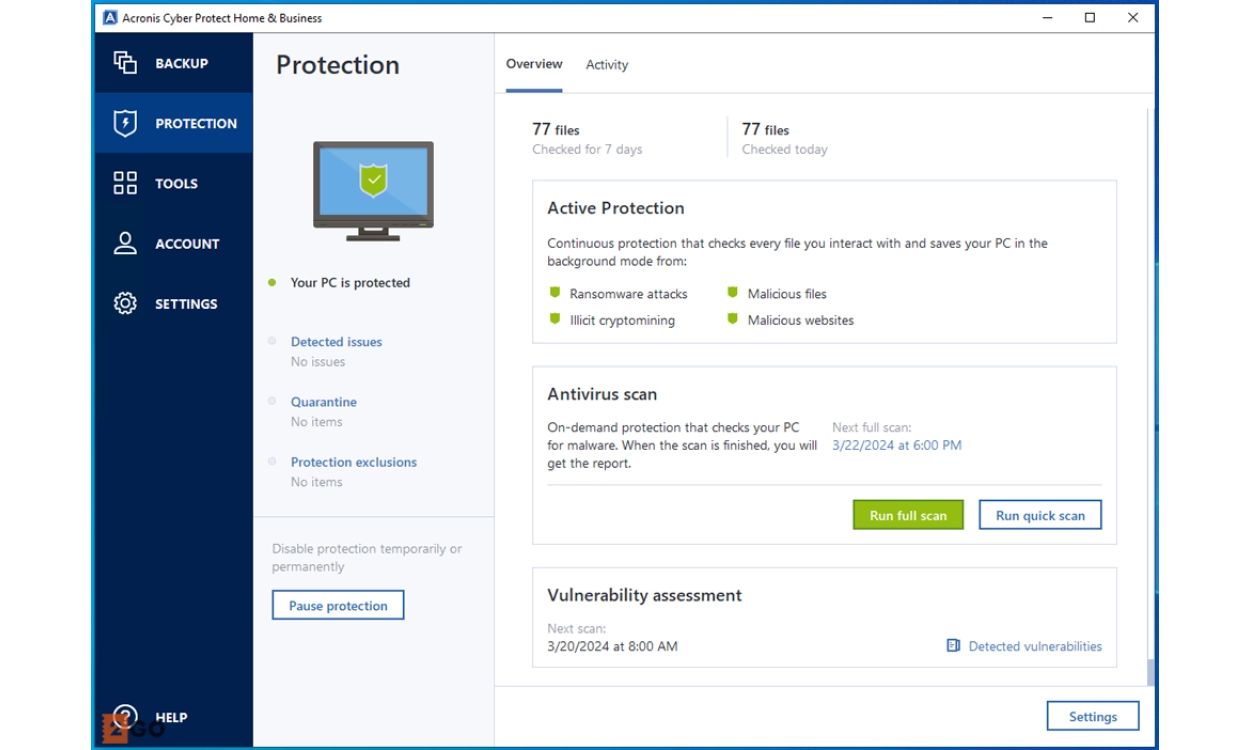The width and height of the screenshot is (1250, 750).
Task: Click the vertical scrollbar in overview panel
Action: (1150, 400)
